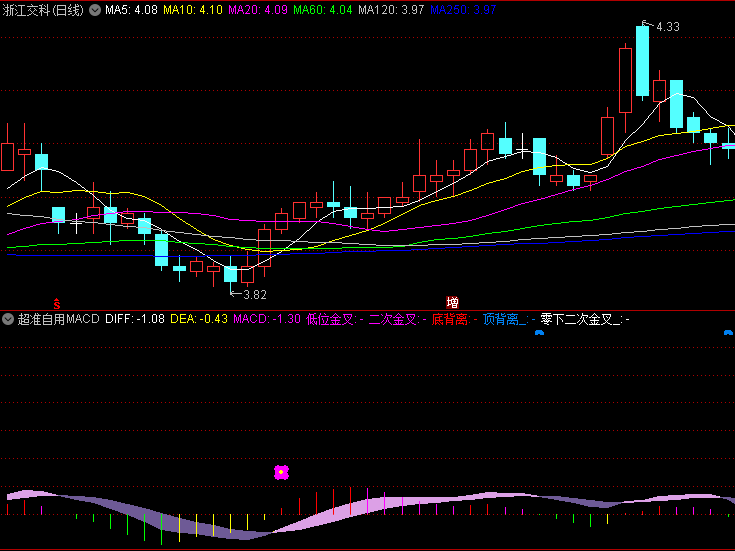This screenshot has width=735, height=551.
Task: Expand MACD indicator panel dropdown arrow
Action: (x=8, y=319)
